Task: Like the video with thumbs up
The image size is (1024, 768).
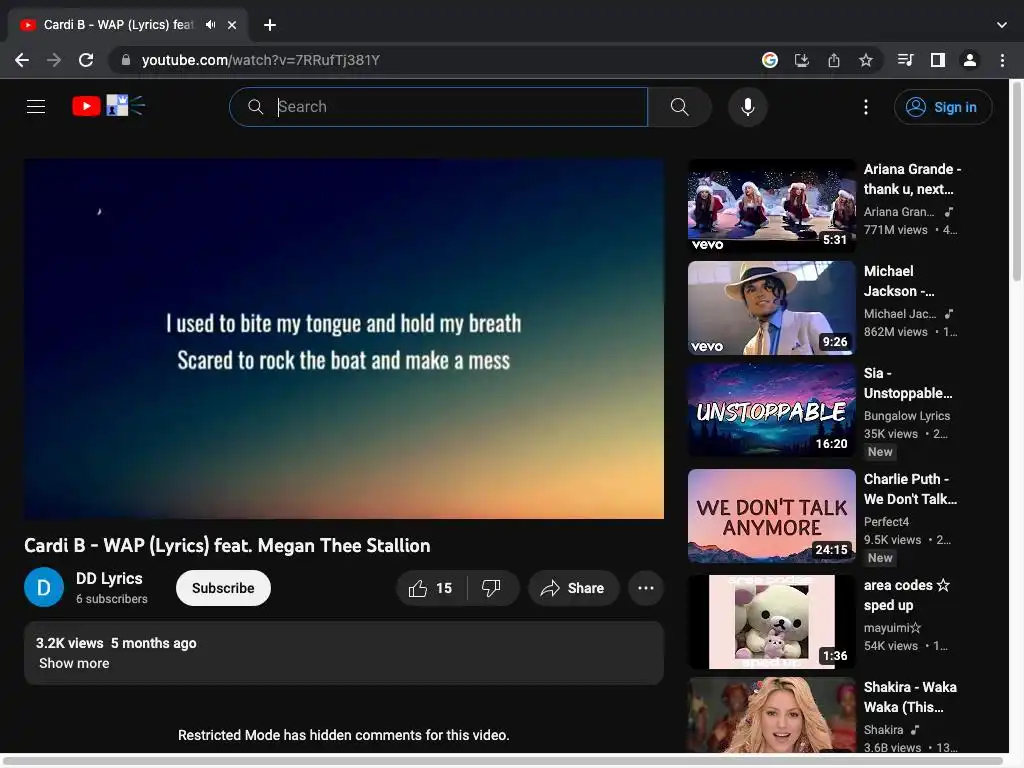Action: pyautogui.click(x=432, y=588)
